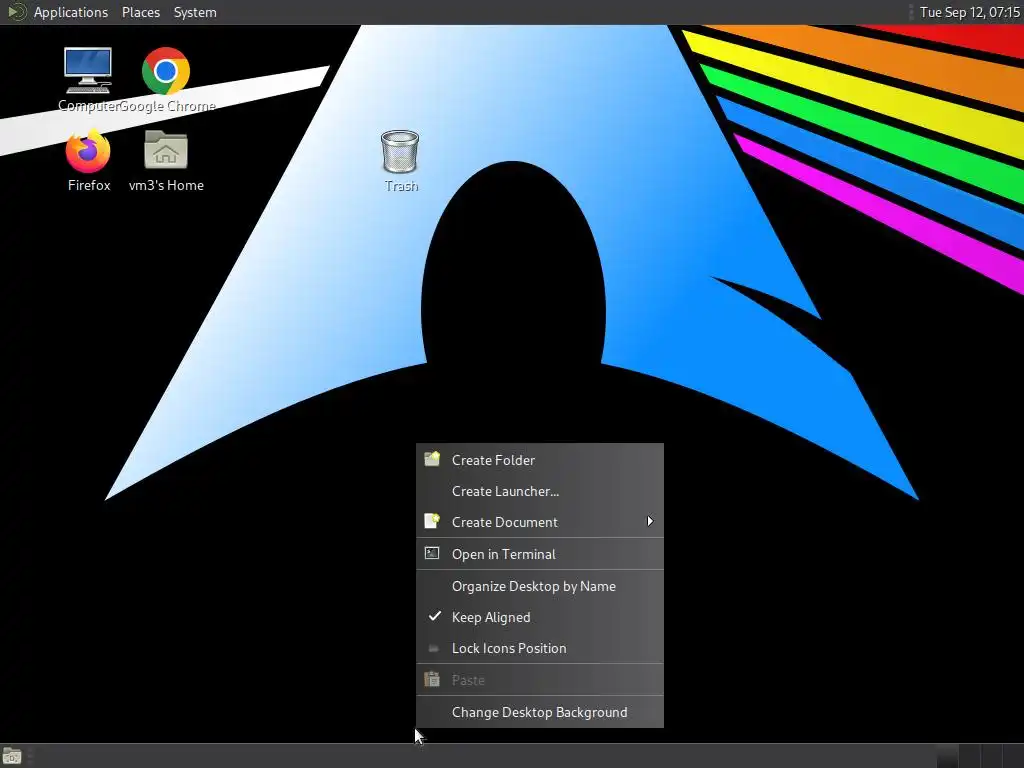
Task: Open the System menu
Action: click(195, 12)
